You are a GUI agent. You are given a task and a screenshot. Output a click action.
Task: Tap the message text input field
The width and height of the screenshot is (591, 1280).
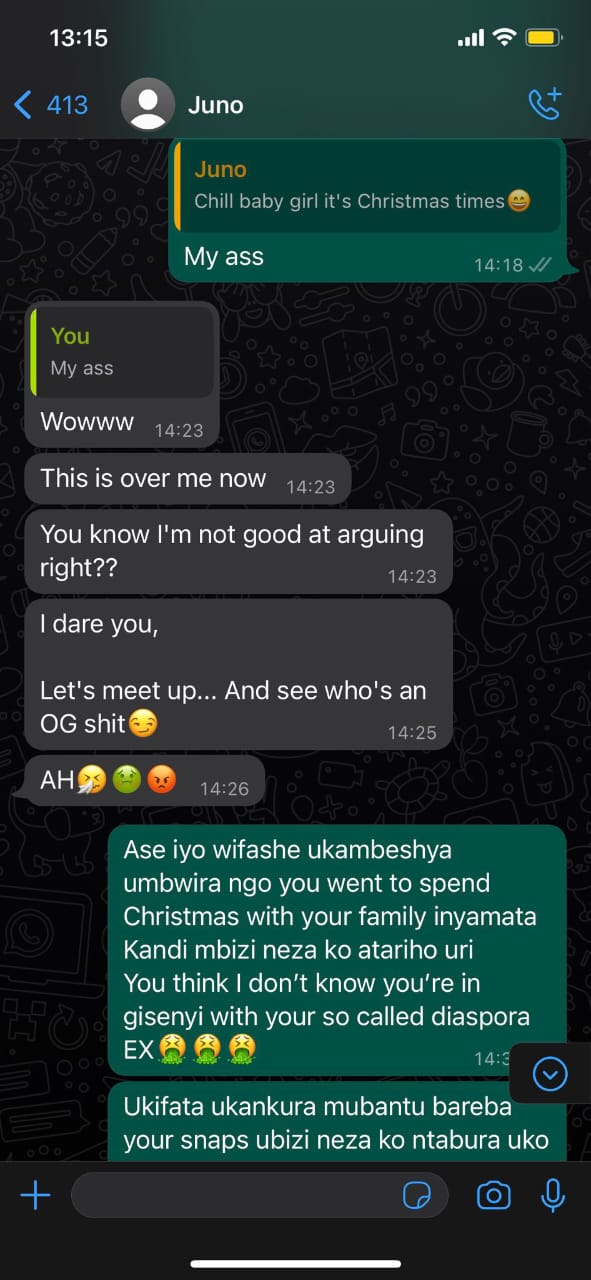coord(260,1195)
